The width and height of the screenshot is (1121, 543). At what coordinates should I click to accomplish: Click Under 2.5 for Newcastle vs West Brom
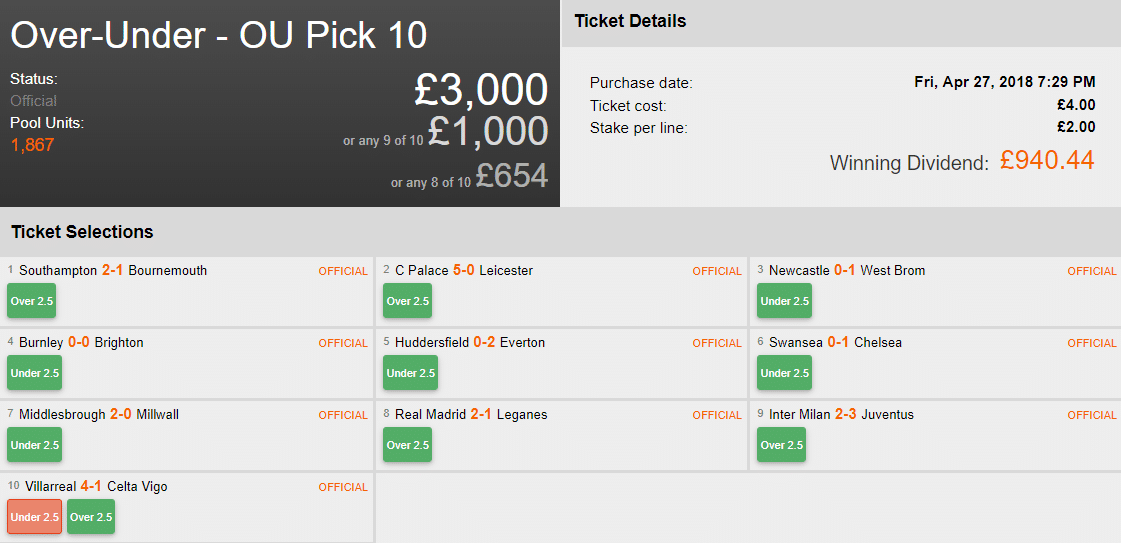pyautogui.click(x=784, y=301)
